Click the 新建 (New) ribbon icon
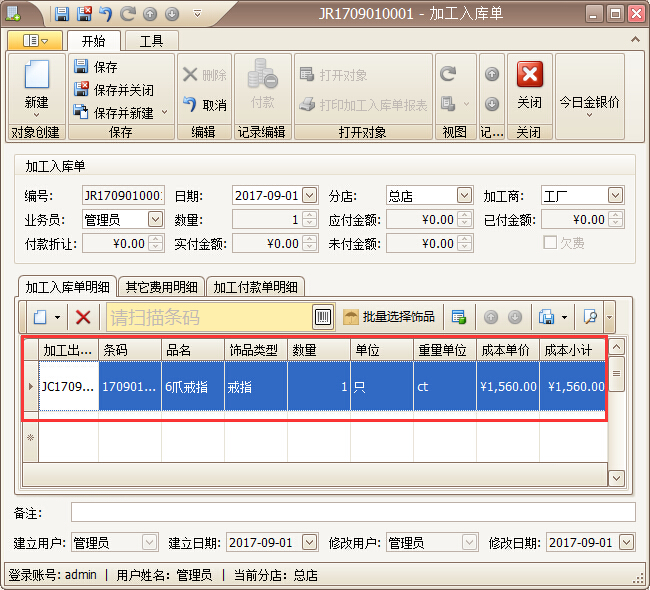The height and width of the screenshot is (590, 650). [36, 78]
